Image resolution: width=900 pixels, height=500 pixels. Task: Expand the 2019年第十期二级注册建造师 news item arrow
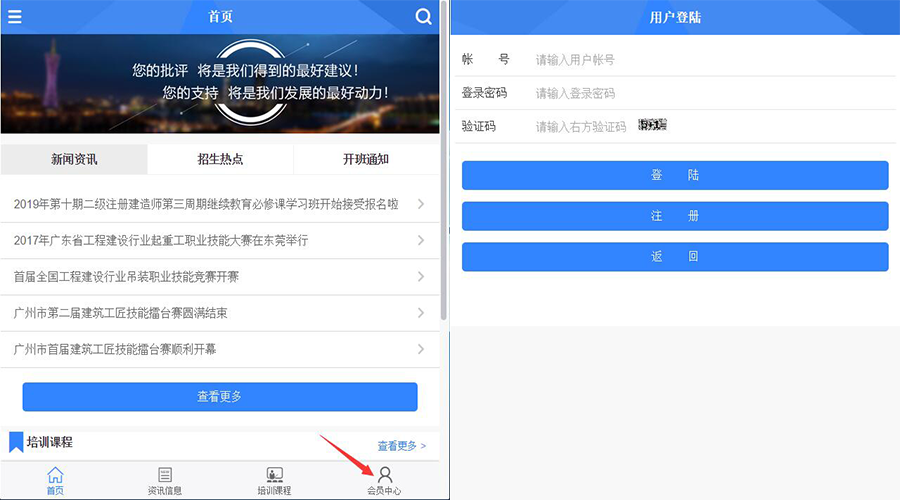(x=421, y=204)
